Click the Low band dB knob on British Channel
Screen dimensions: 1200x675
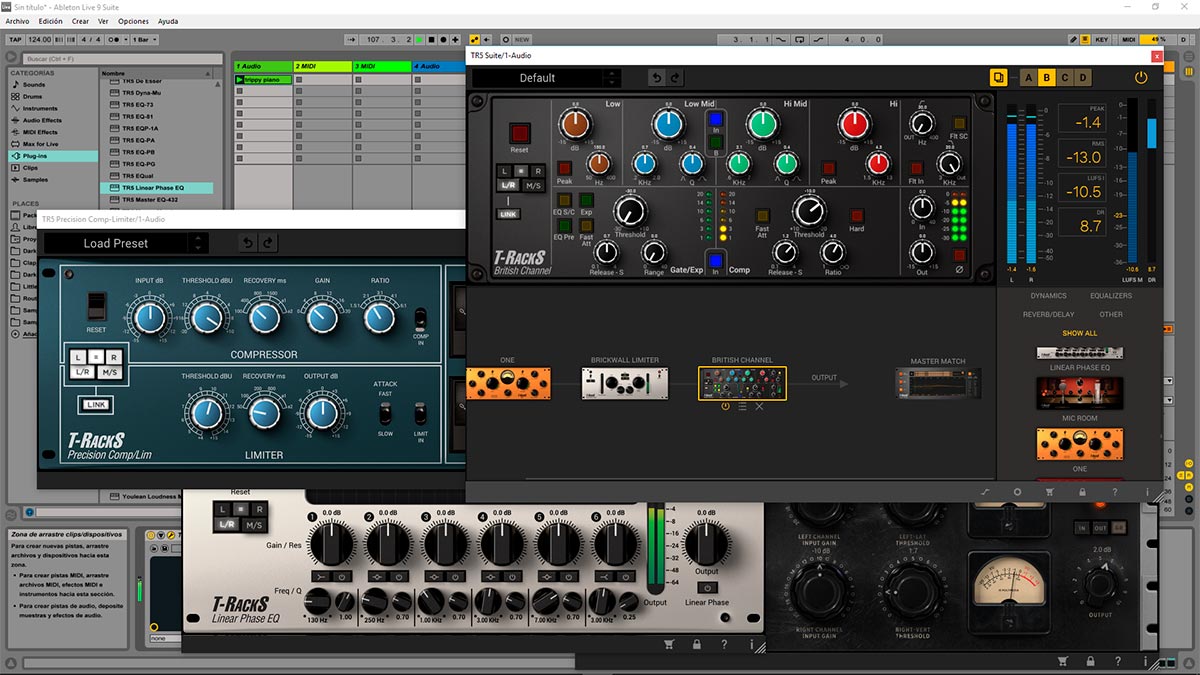(575, 123)
